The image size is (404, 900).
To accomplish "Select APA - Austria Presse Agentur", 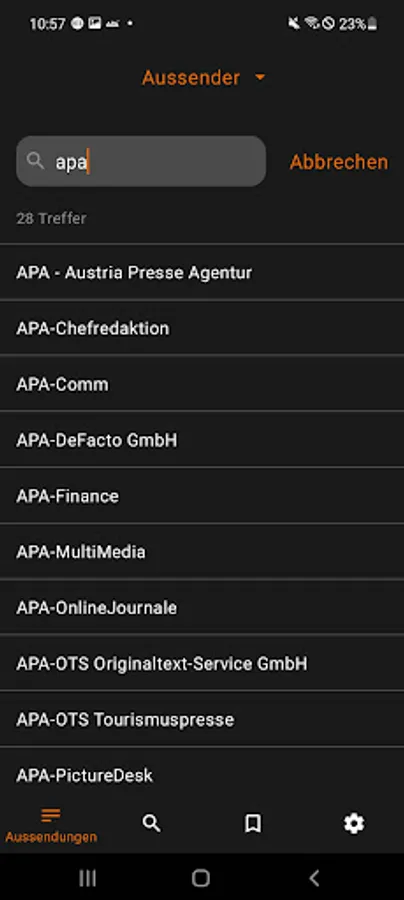I will 202,272.
